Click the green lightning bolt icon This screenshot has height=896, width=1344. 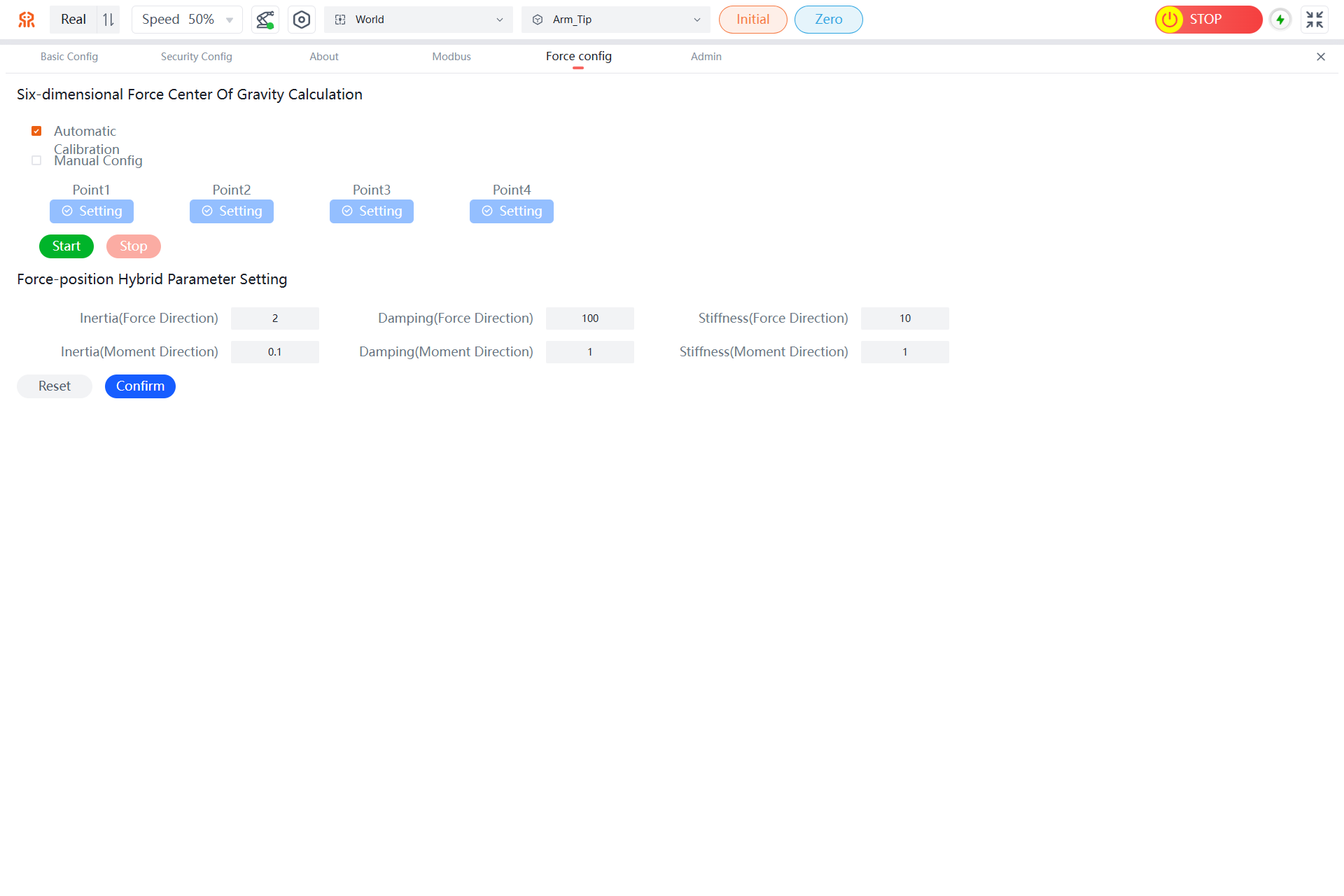1280,20
